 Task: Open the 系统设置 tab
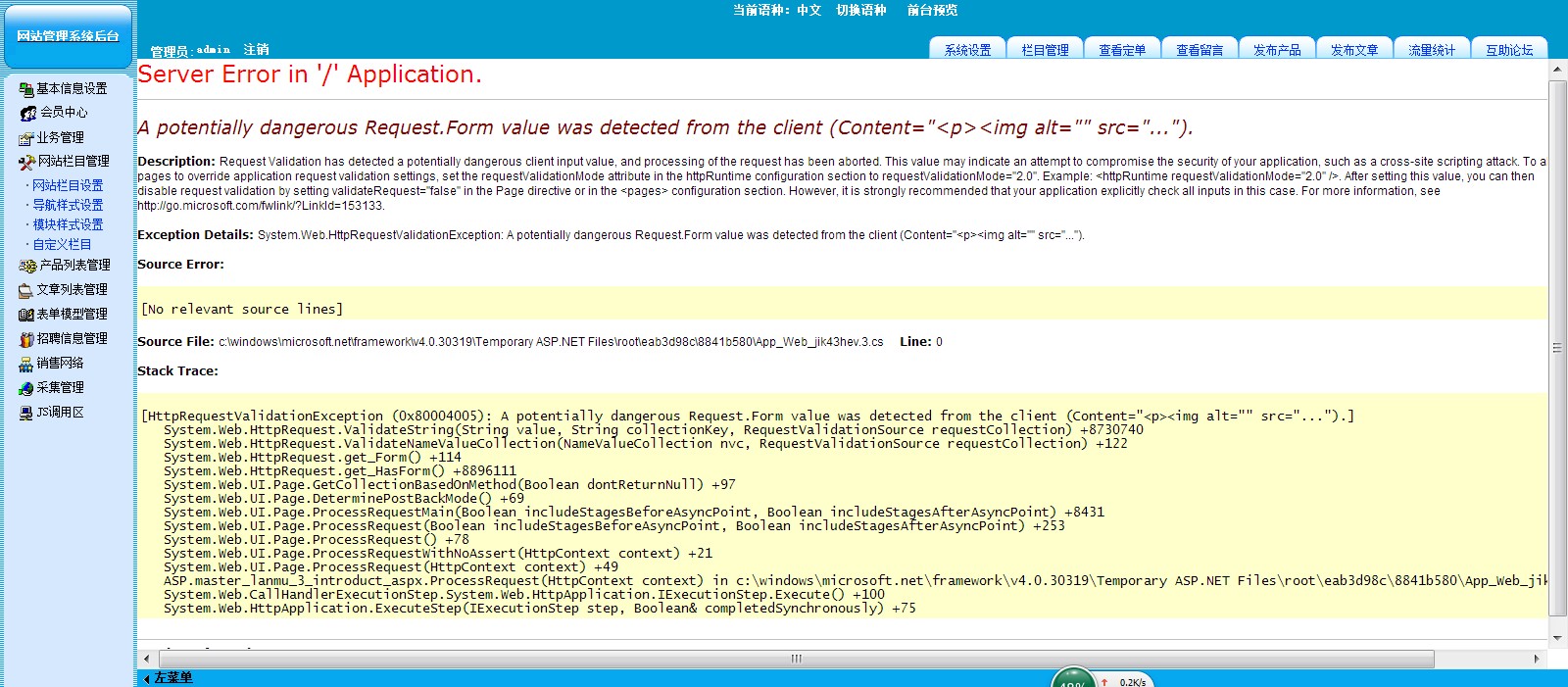[967, 49]
